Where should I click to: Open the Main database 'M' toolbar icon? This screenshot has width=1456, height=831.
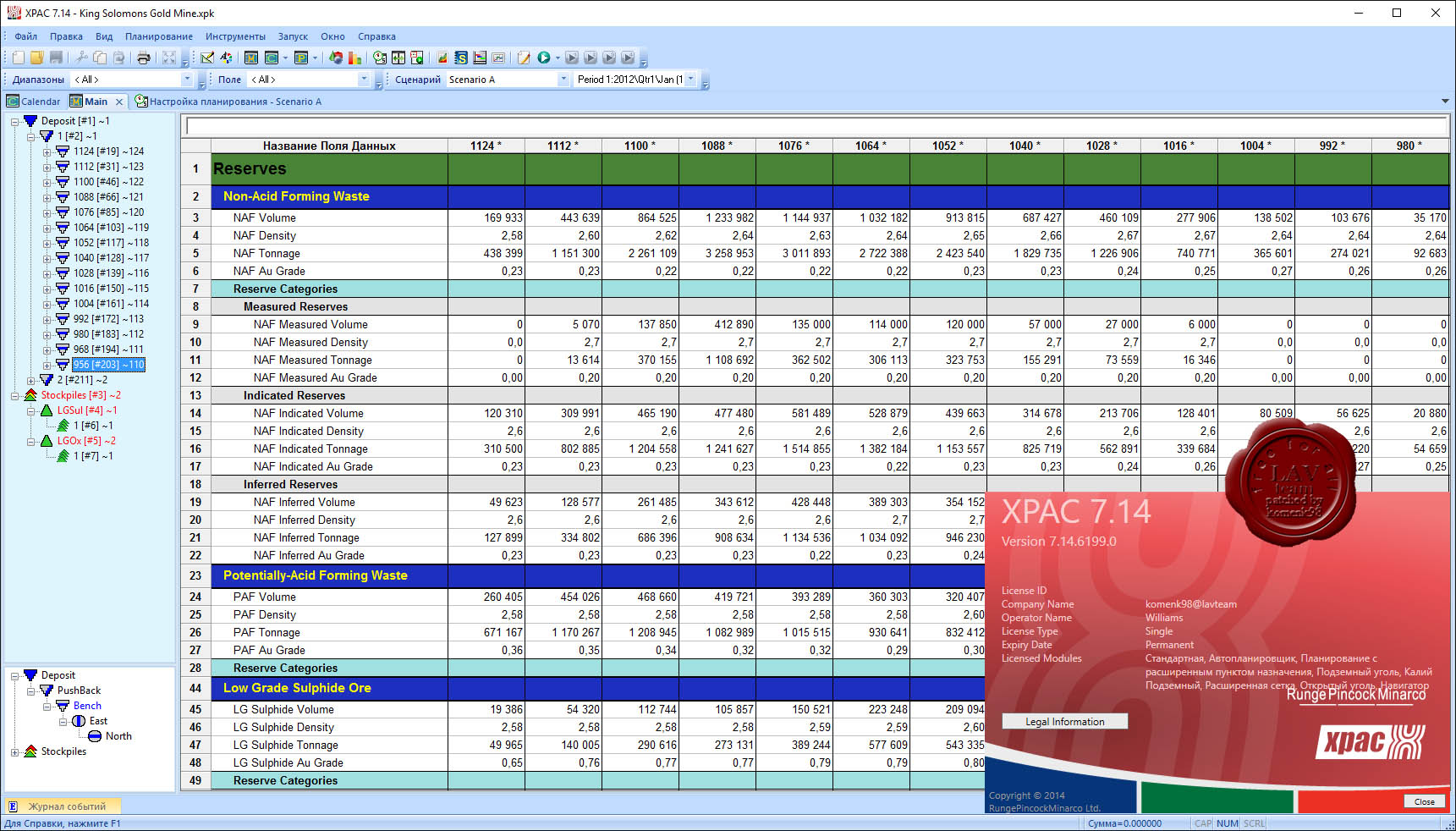tap(251, 58)
